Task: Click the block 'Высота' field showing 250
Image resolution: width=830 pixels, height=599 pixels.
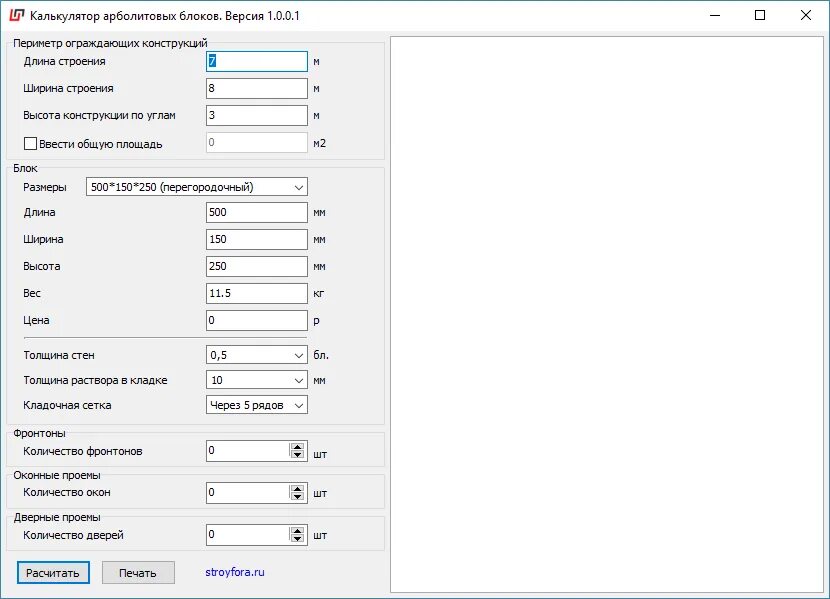Action: click(x=257, y=266)
